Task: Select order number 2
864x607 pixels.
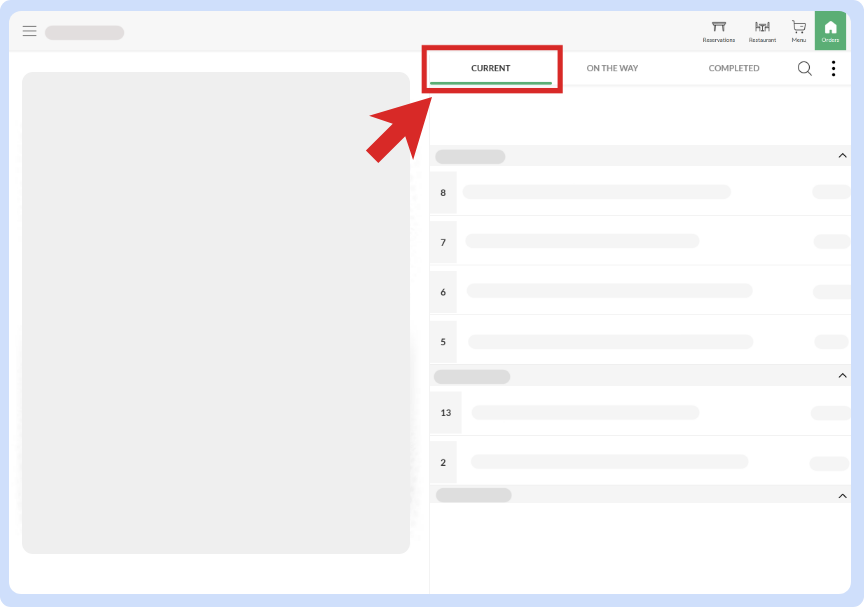Action: 443,462
